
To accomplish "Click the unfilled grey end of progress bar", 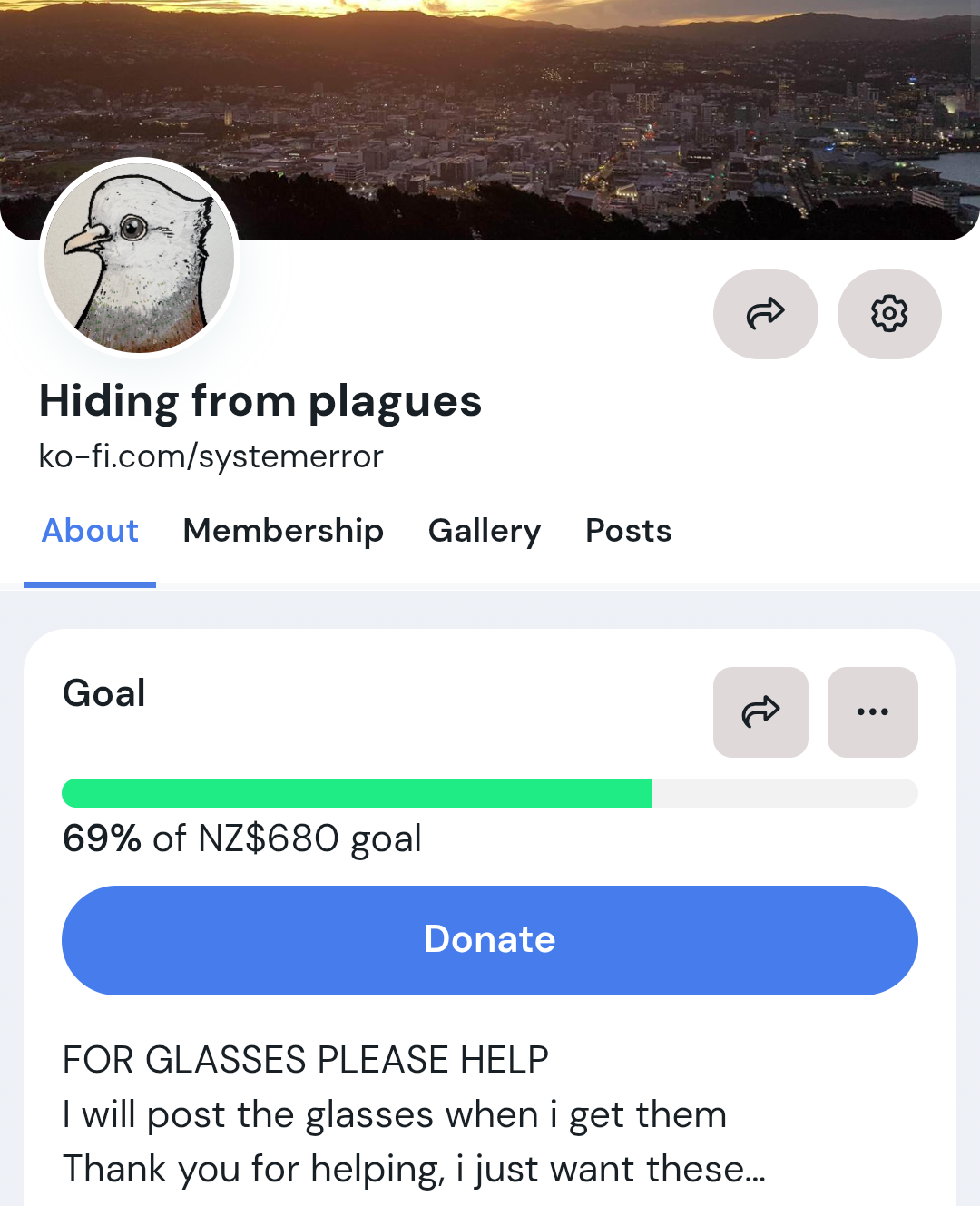I will point(785,793).
